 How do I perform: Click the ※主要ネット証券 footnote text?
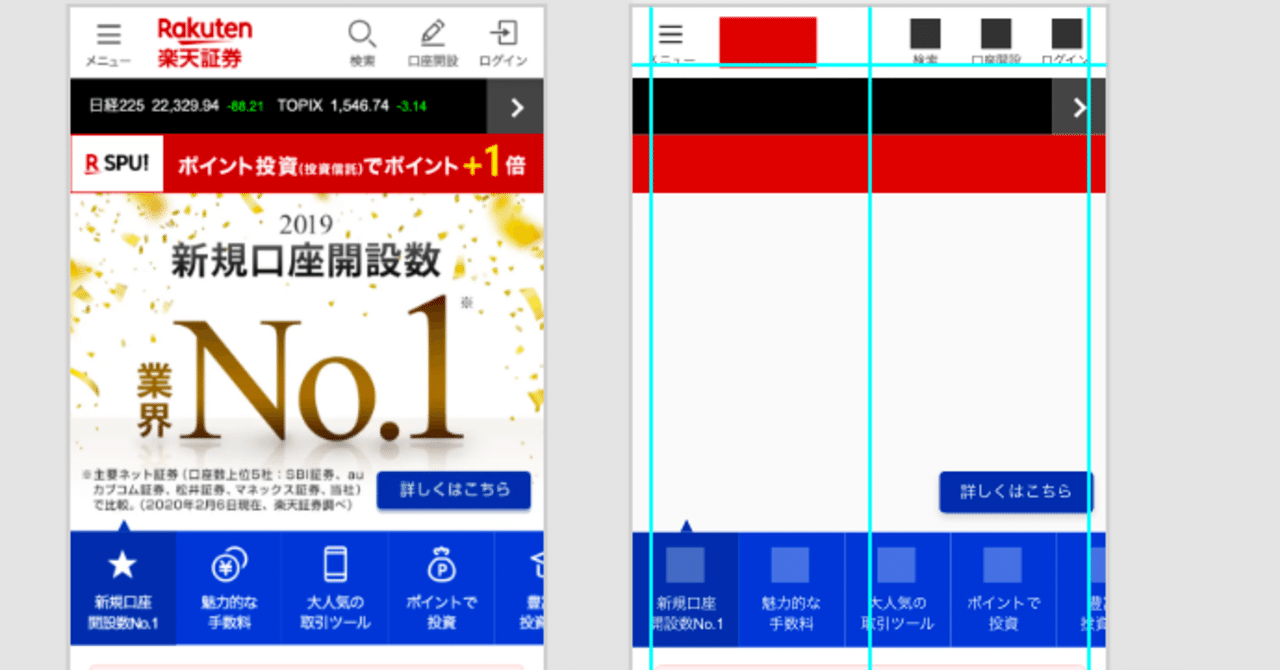221,490
